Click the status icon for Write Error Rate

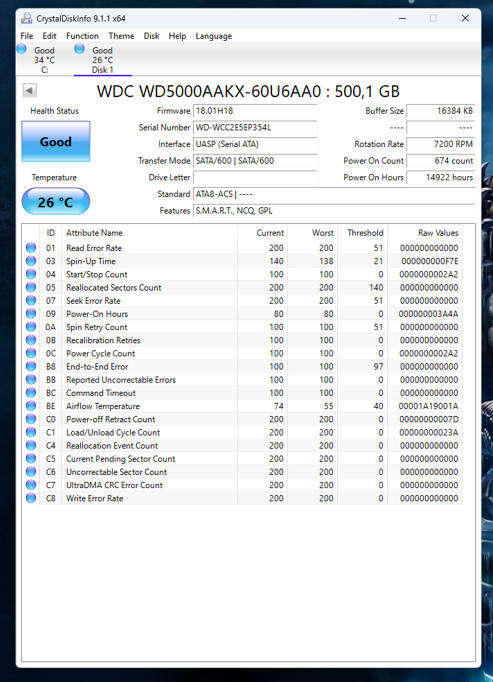coord(31,498)
